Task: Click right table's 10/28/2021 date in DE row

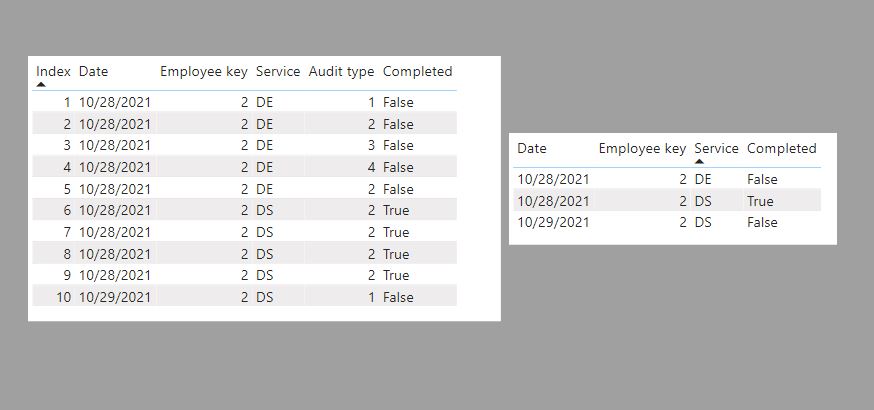Action: pos(553,179)
